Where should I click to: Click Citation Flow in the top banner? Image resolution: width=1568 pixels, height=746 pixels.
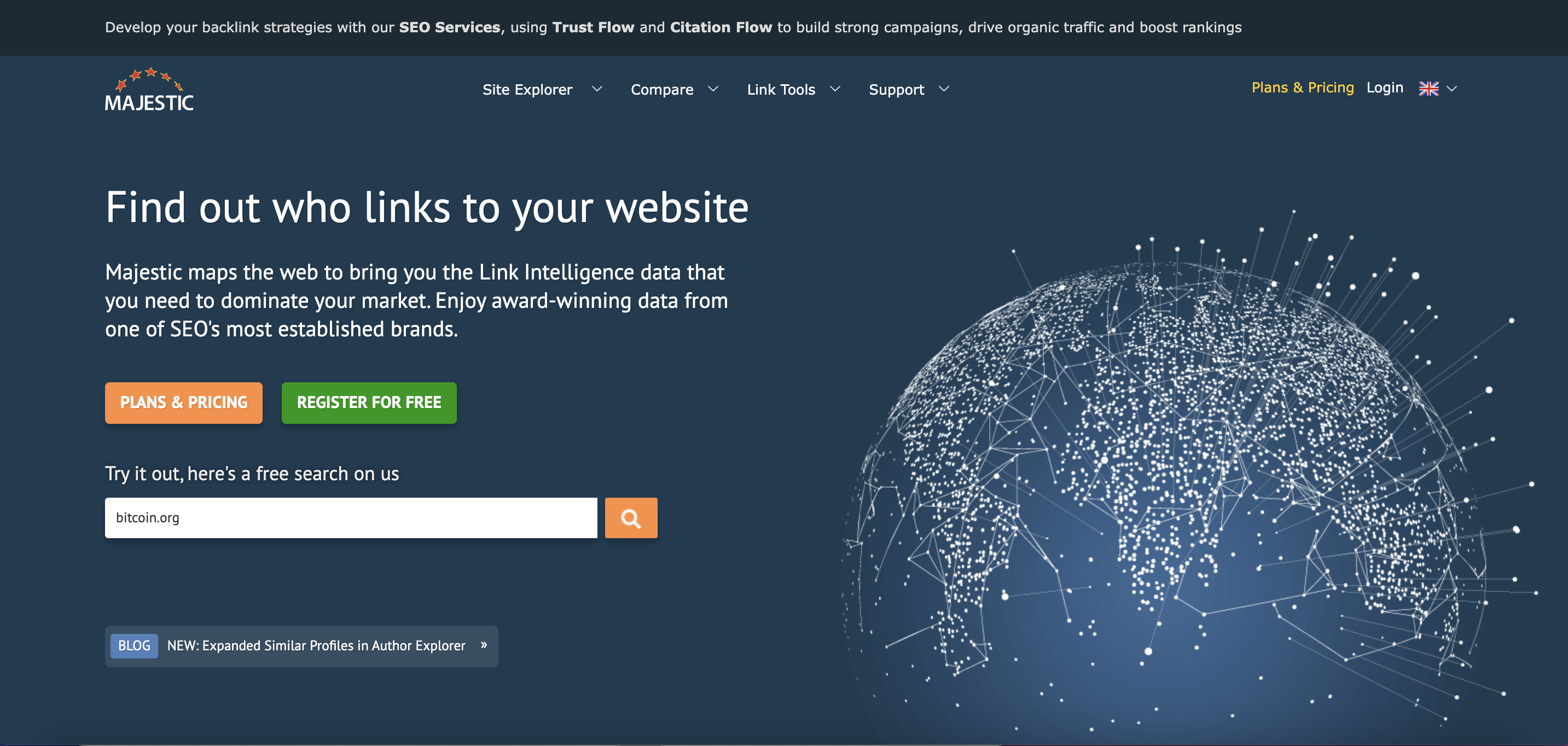[721, 27]
